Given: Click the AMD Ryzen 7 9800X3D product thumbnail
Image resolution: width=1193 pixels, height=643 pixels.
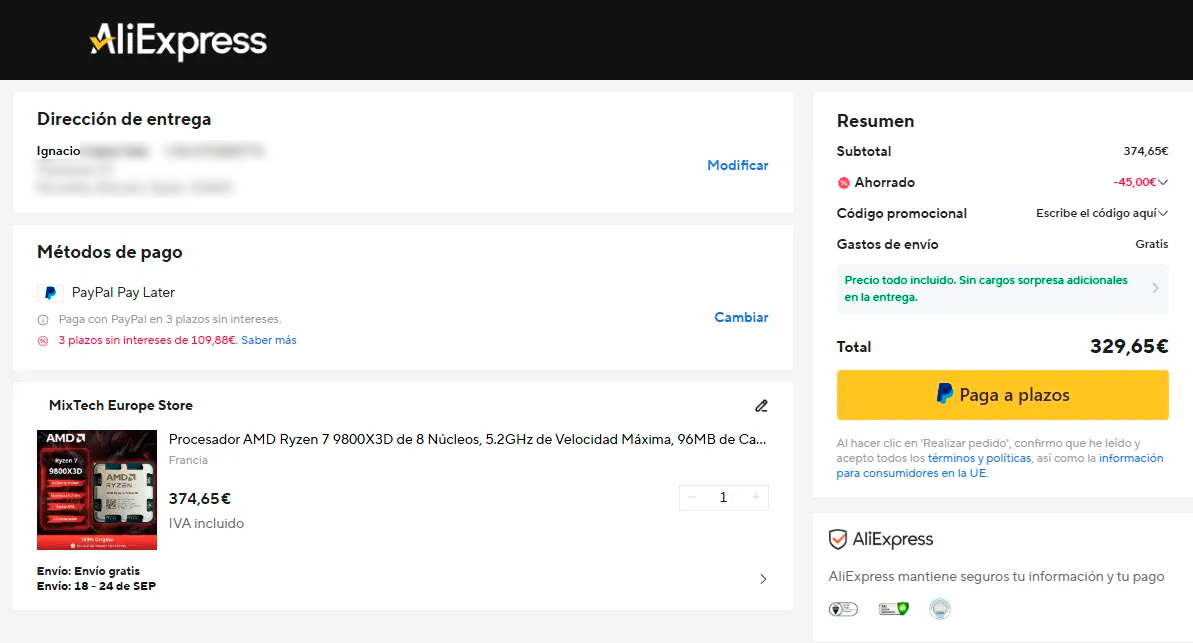Looking at the screenshot, I should (97, 490).
